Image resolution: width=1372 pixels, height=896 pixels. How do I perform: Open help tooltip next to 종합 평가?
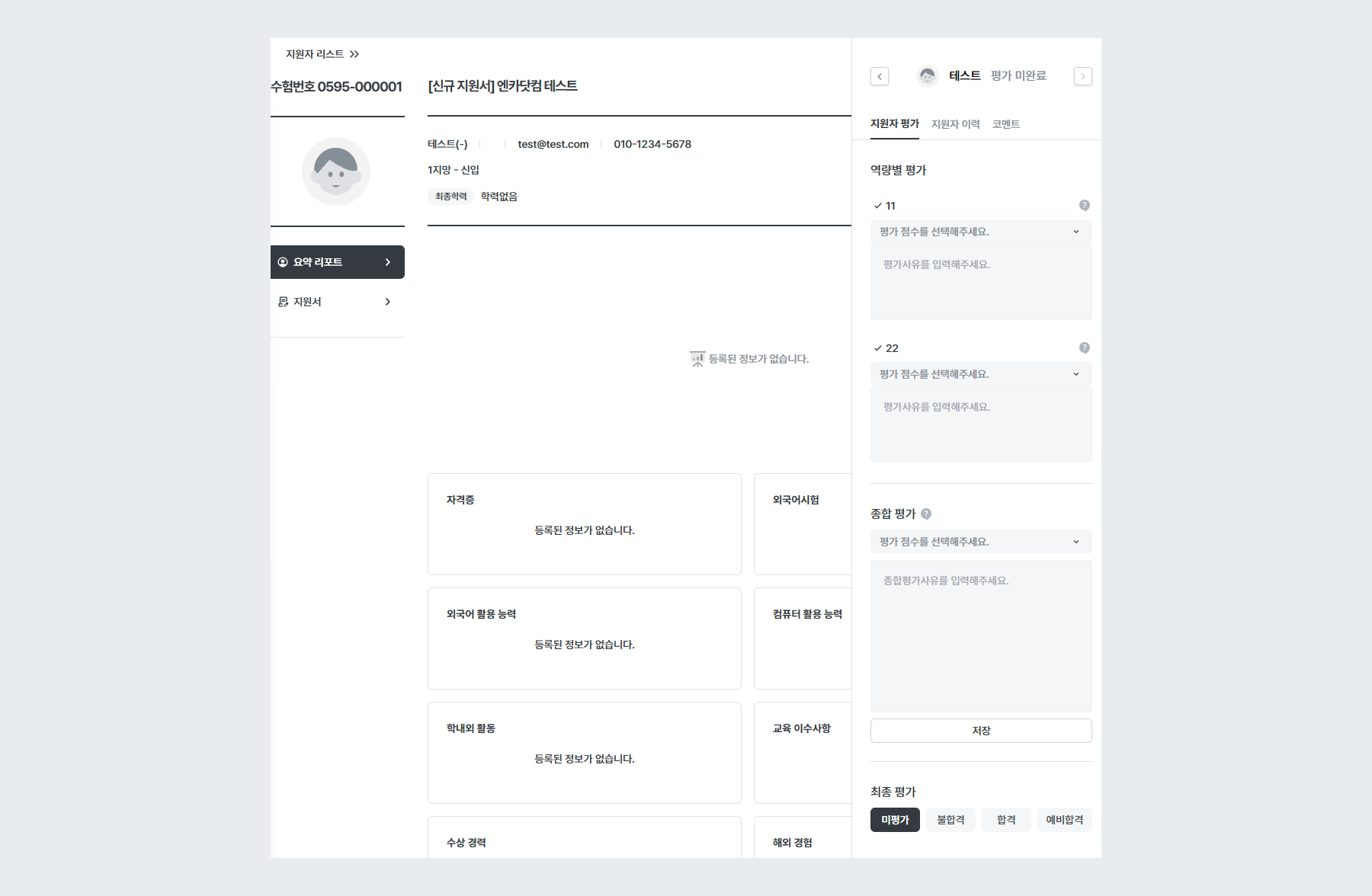[926, 514]
